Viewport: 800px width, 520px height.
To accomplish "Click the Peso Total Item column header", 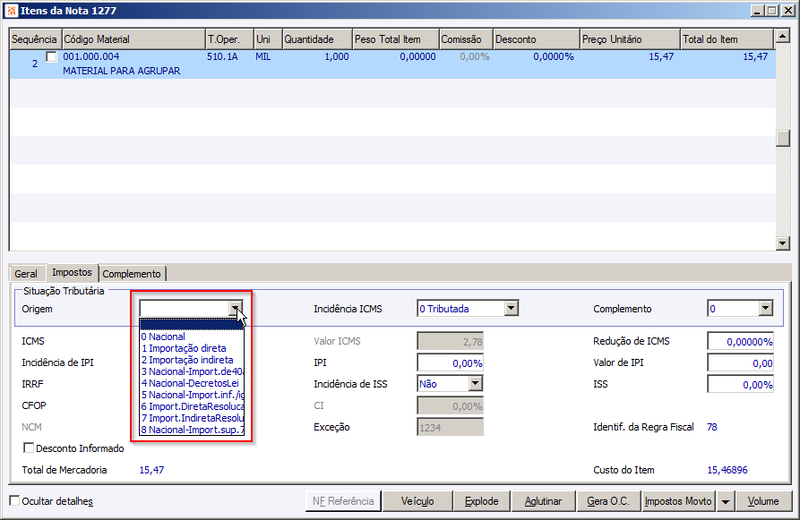I will click(395, 39).
